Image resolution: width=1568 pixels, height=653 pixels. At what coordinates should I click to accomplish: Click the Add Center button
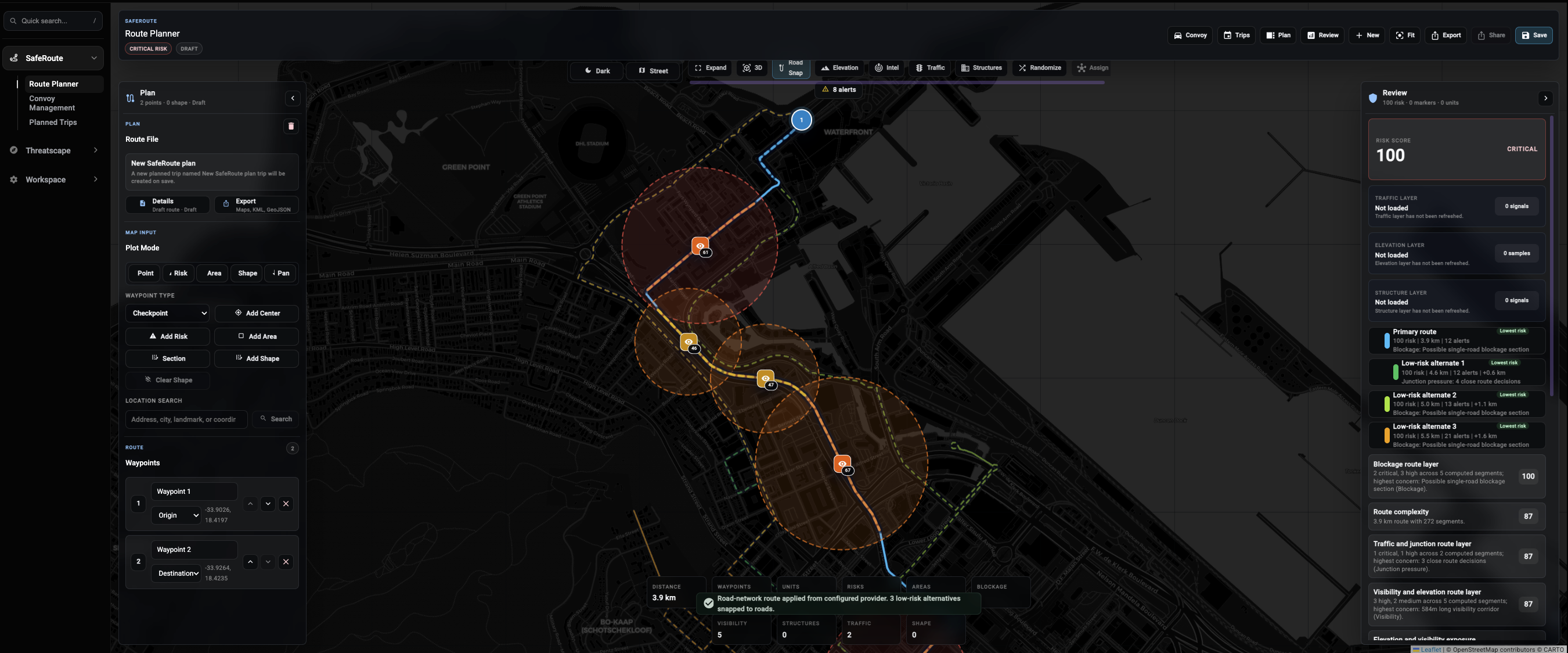pyautogui.click(x=257, y=313)
